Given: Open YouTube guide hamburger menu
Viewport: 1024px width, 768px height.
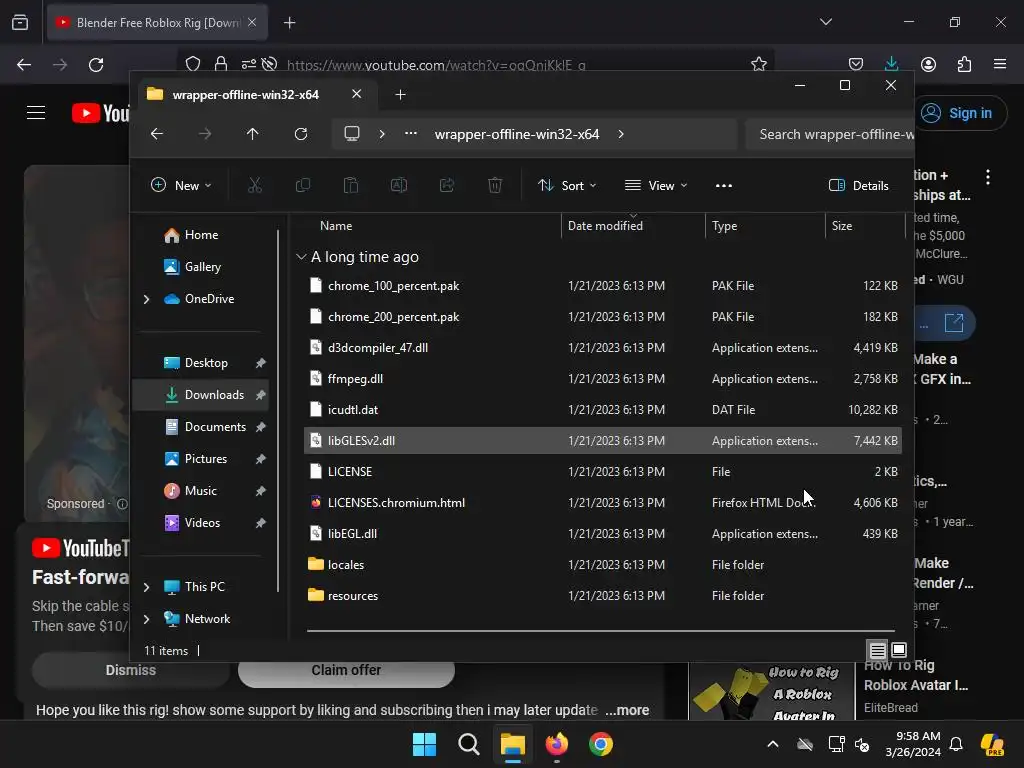Looking at the screenshot, I should [x=36, y=113].
